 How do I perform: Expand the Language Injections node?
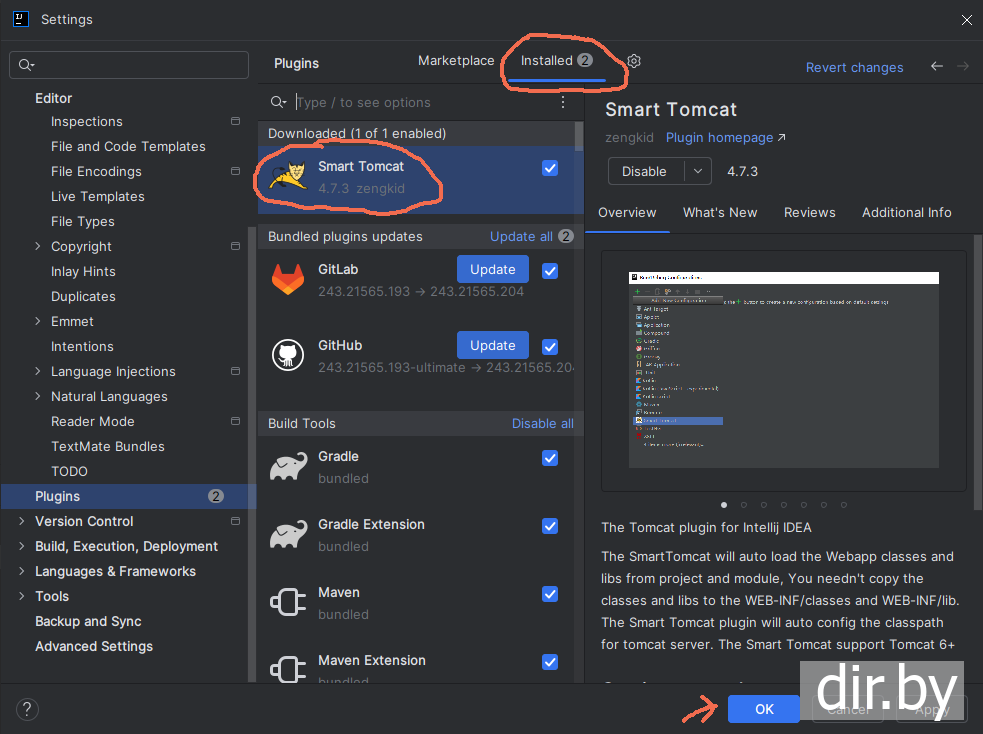click(x=38, y=371)
